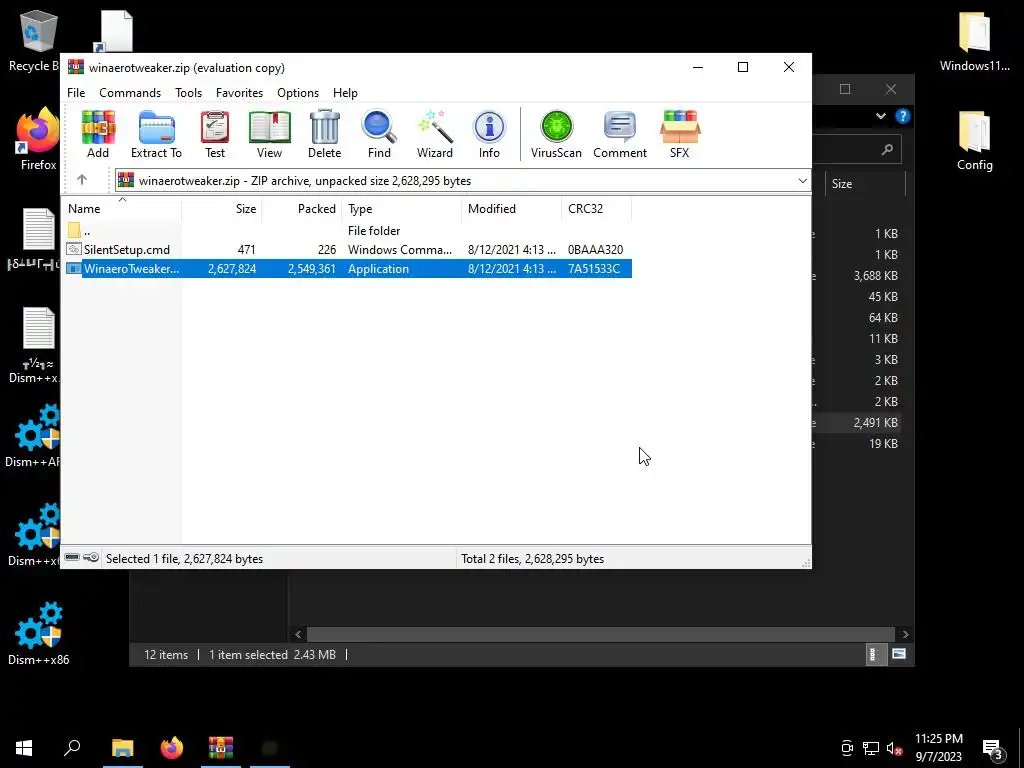Expand the Explorer ribbon chevron

(x=881, y=116)
